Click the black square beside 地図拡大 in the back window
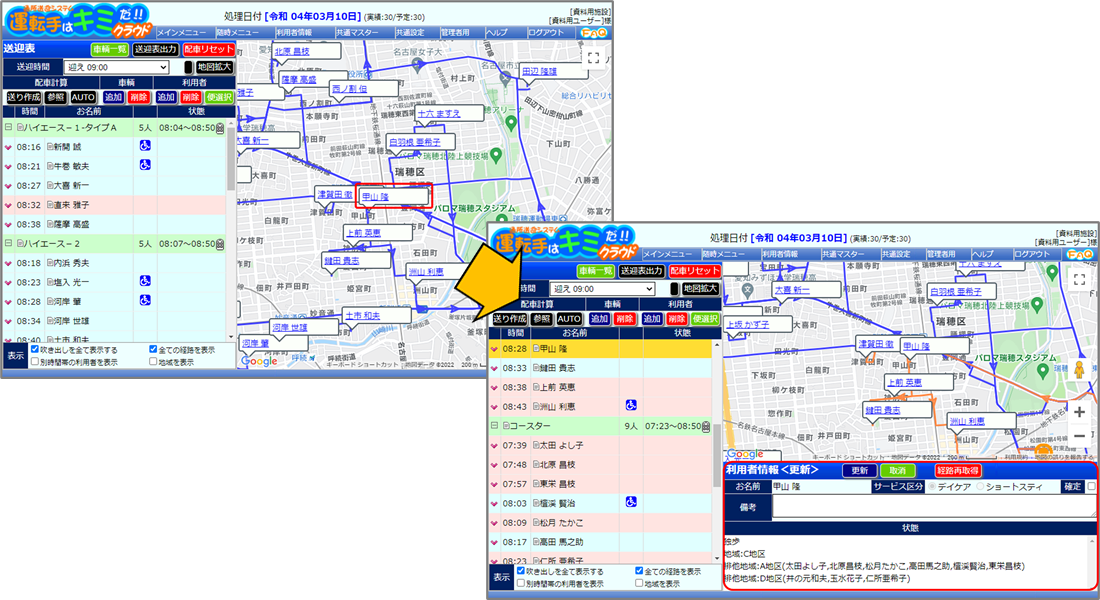 pos(188,67)
